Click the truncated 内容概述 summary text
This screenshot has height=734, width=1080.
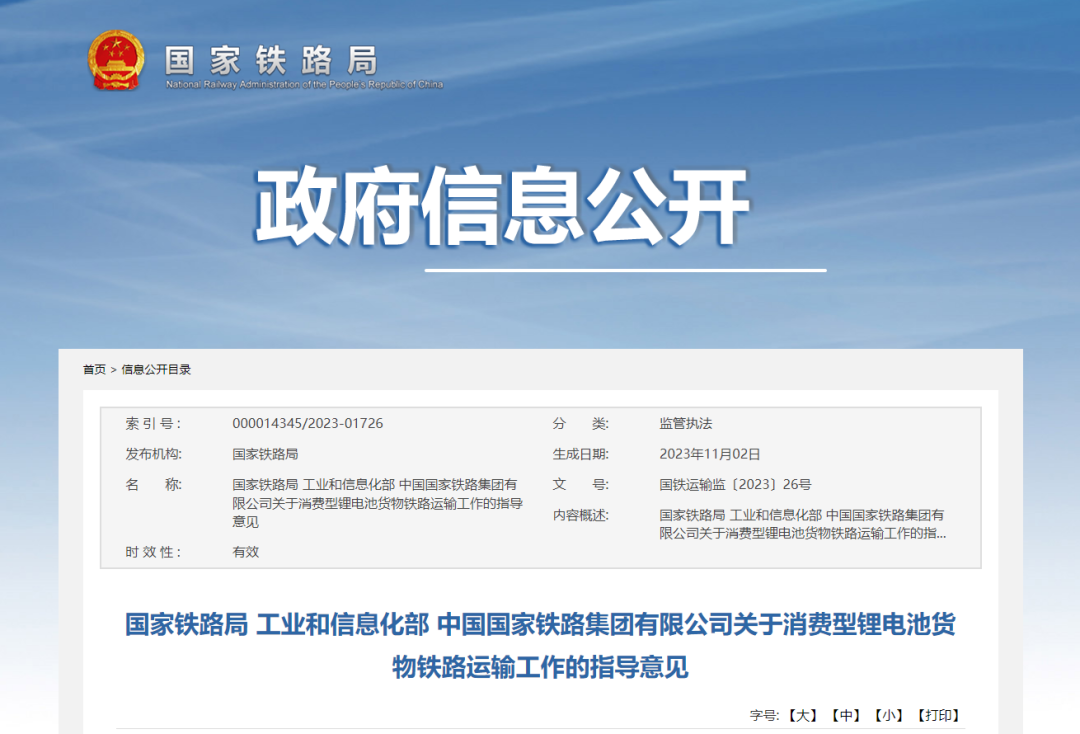(x=802, y=524)
